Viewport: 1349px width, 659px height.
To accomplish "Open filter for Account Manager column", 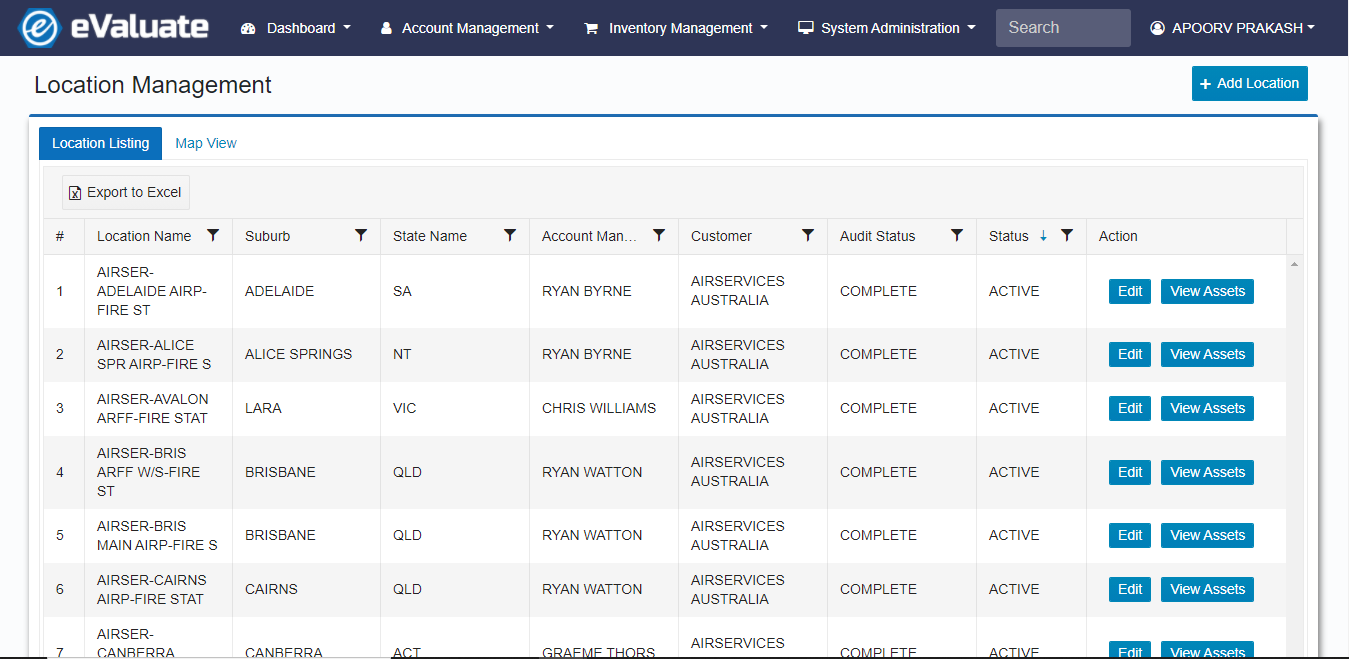I will [659, 235].
